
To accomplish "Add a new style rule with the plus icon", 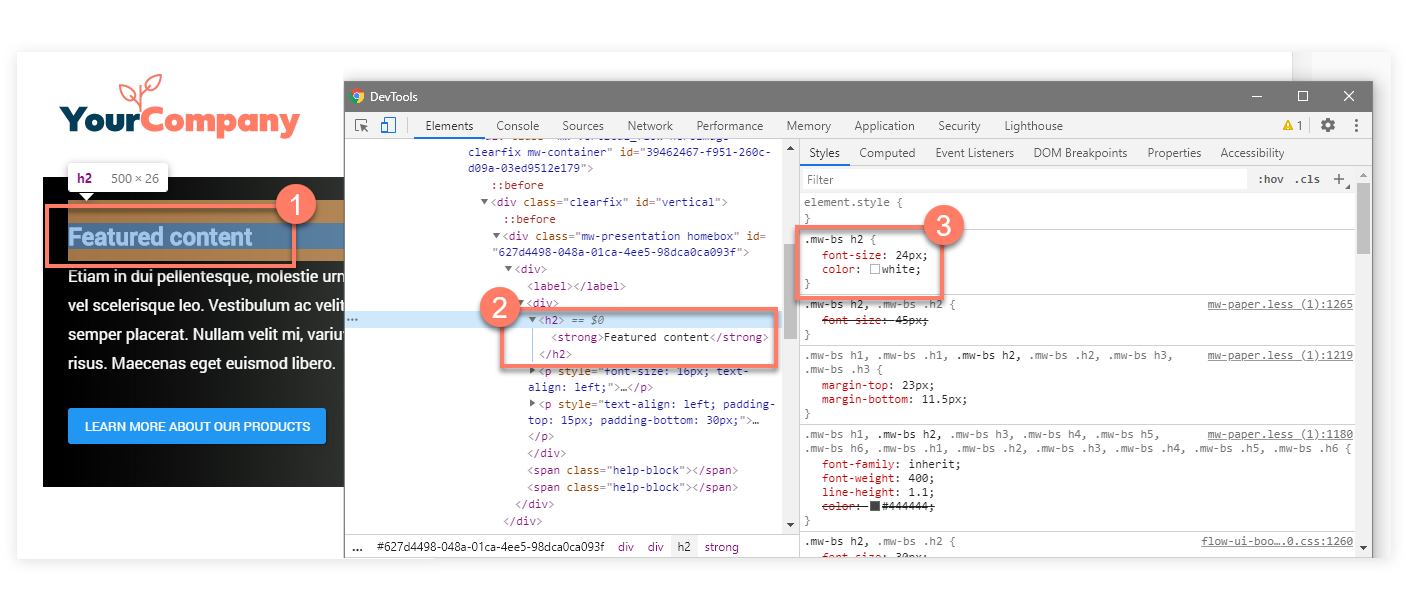I will tap(1340, 178).
